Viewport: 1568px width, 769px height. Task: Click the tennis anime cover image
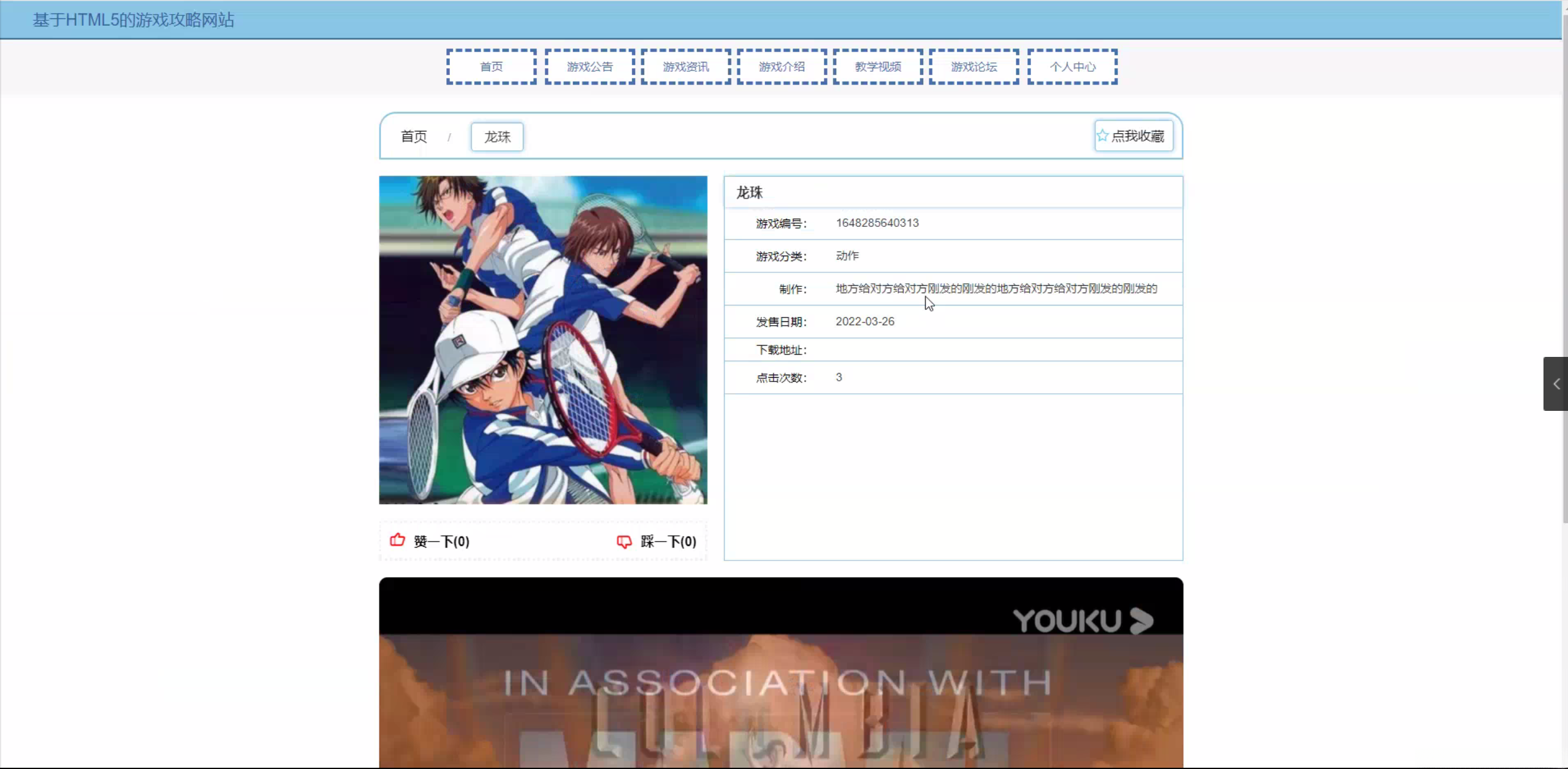coord(542,340)
